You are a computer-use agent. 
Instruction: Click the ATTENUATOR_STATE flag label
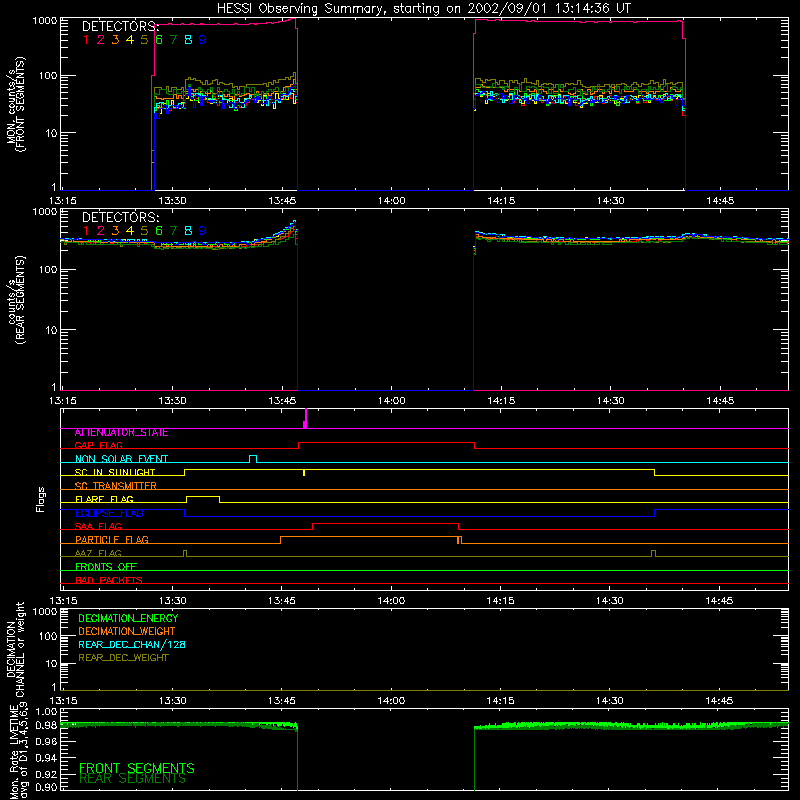coord(121,433)
